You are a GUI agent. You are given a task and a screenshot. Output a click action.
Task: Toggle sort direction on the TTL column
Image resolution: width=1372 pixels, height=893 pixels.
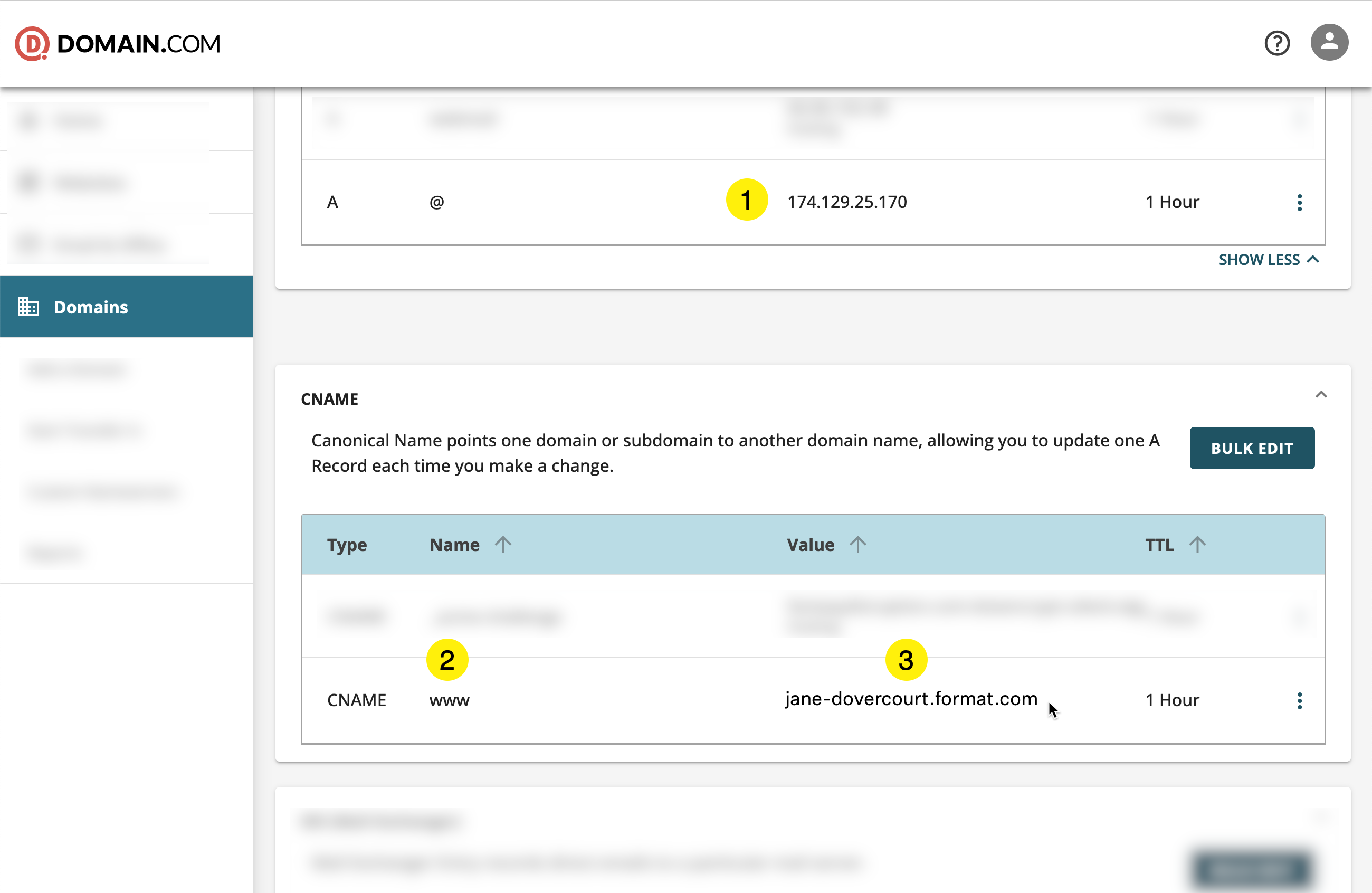click(x=1197, y=544)
